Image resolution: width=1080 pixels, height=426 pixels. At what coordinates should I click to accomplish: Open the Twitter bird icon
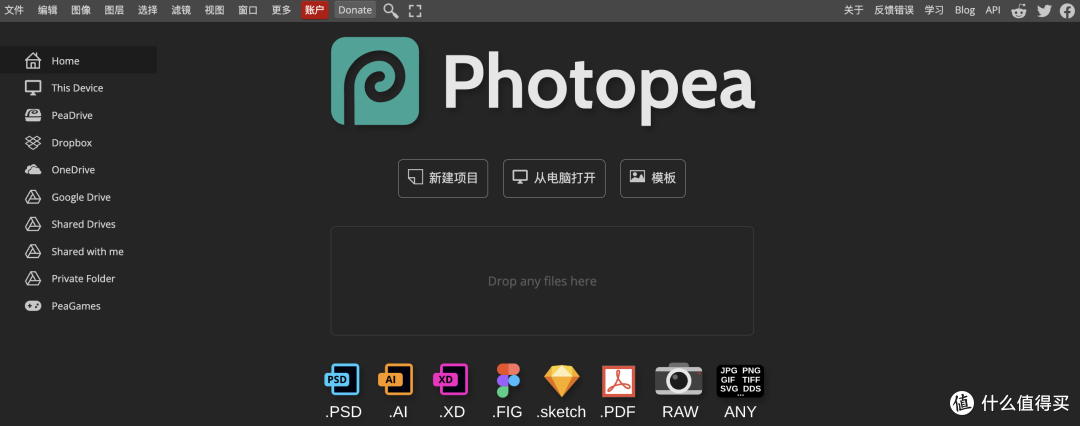tap(1044, 10)
